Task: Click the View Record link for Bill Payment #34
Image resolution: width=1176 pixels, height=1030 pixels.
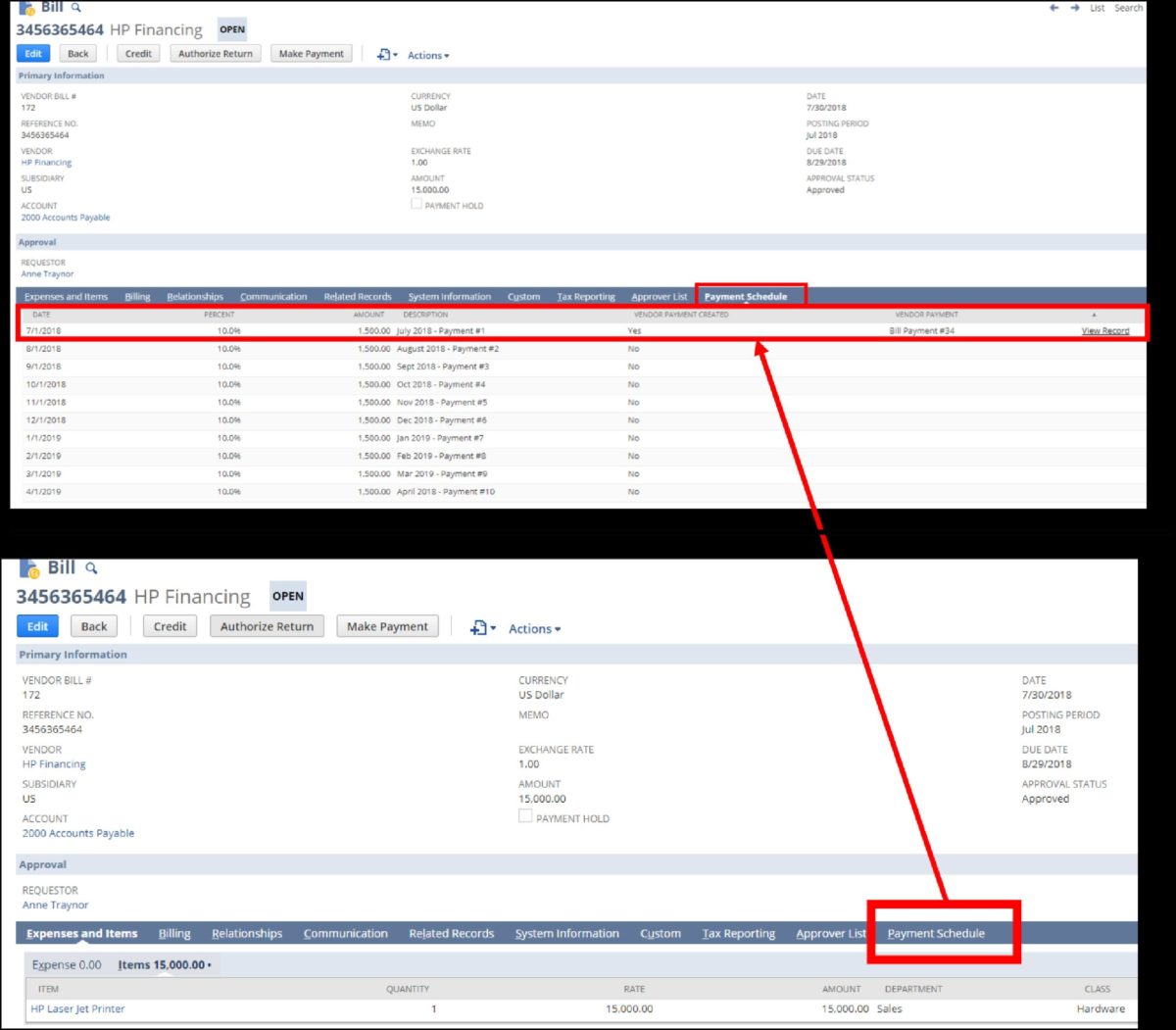Action: (x=1104, y=331)
